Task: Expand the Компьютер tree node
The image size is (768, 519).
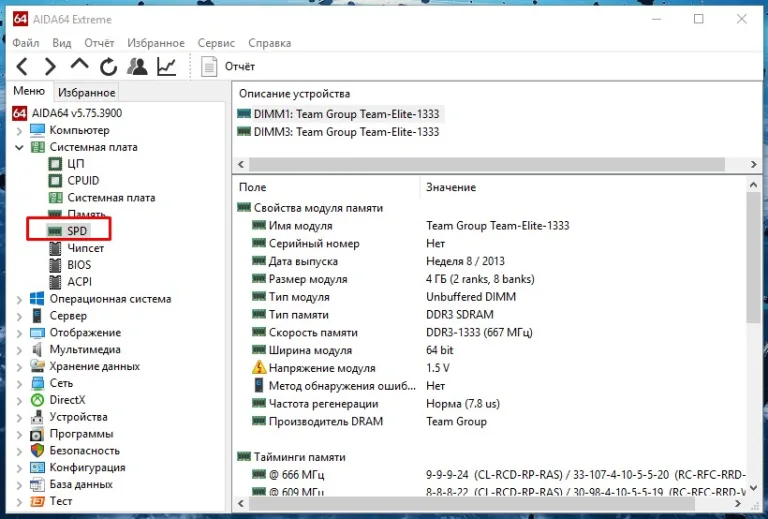Action: pos(19,131)
